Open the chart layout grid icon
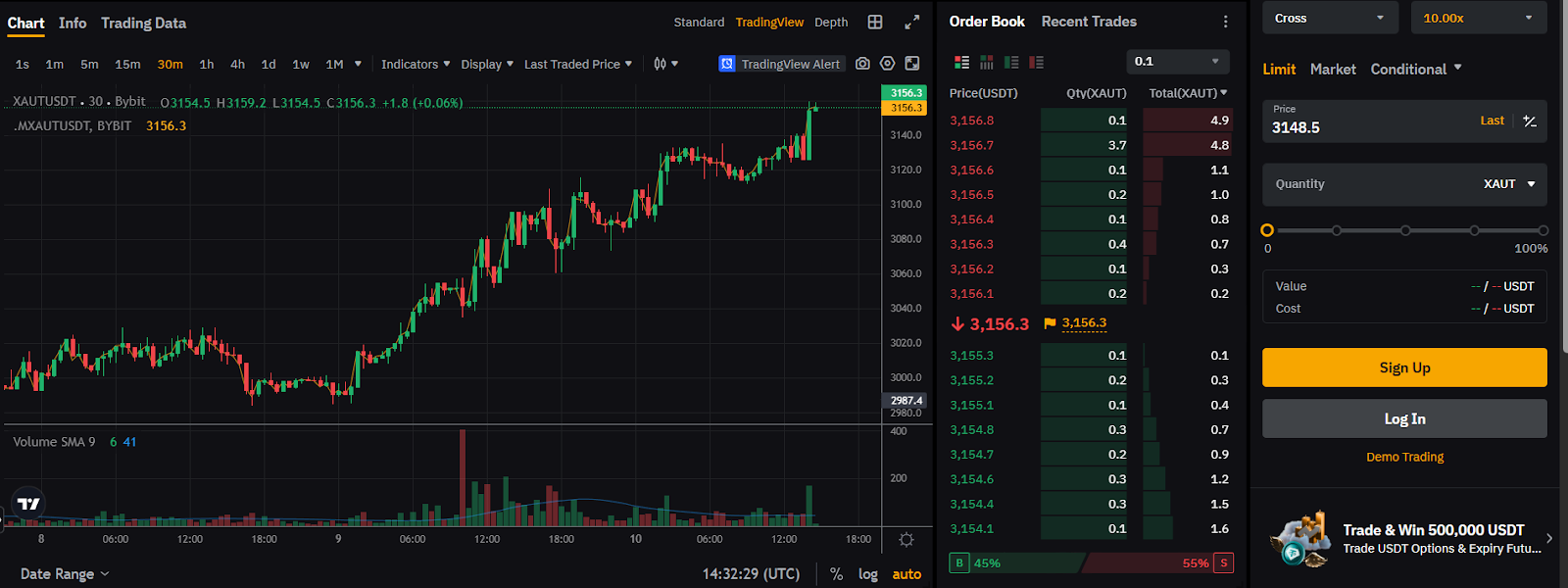This screenshot has height=588, width=1568. coord(875,22)
